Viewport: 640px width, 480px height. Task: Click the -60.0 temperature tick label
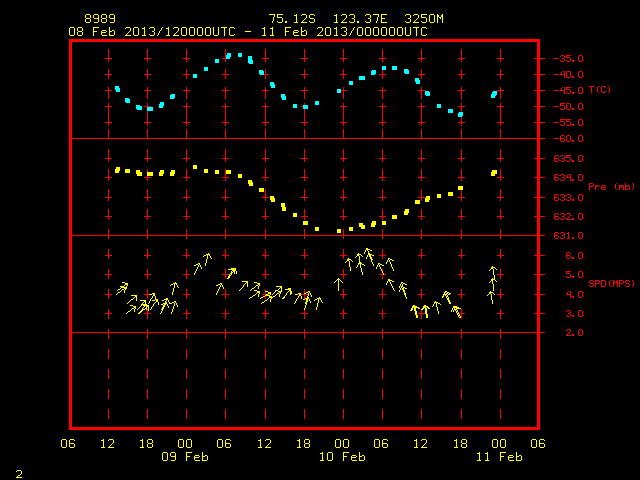(x=569, y=139)
